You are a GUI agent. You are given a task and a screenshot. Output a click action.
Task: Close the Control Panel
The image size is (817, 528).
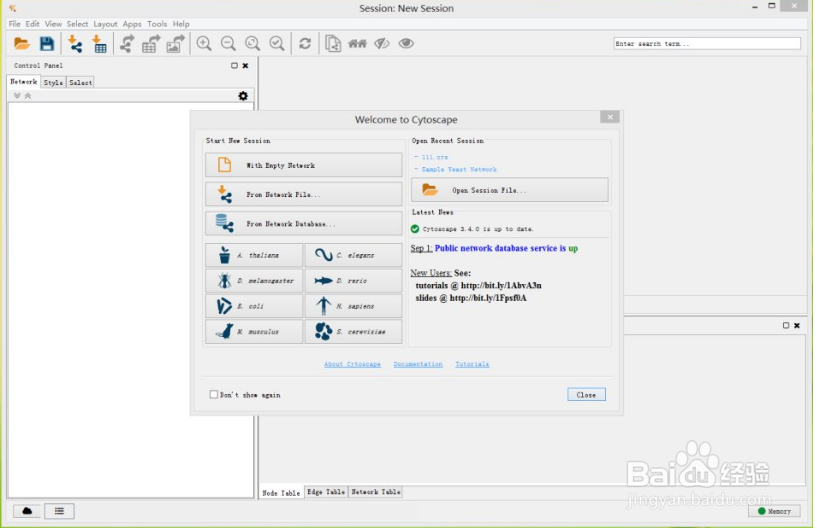tap(245, 66)
